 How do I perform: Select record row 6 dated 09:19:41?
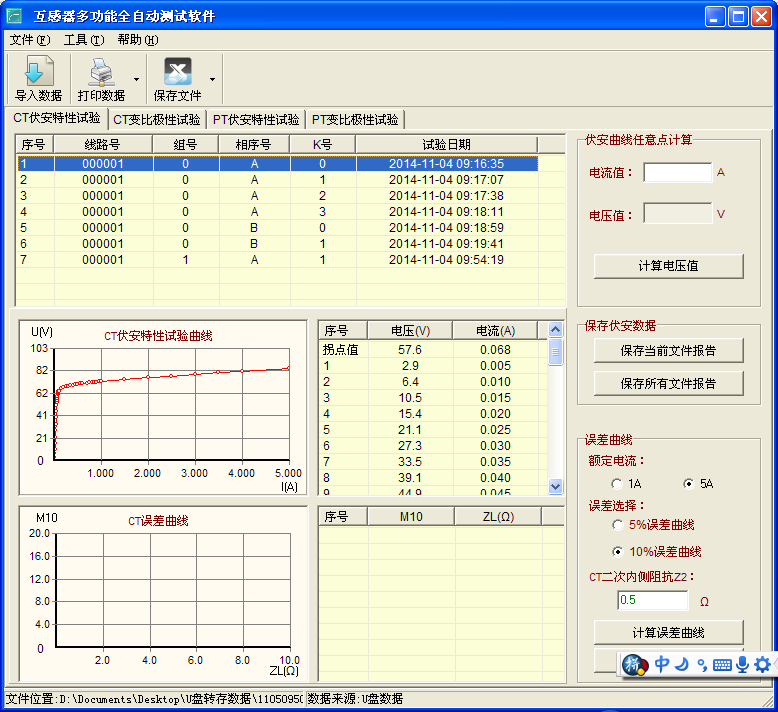(x=278, y=244)
